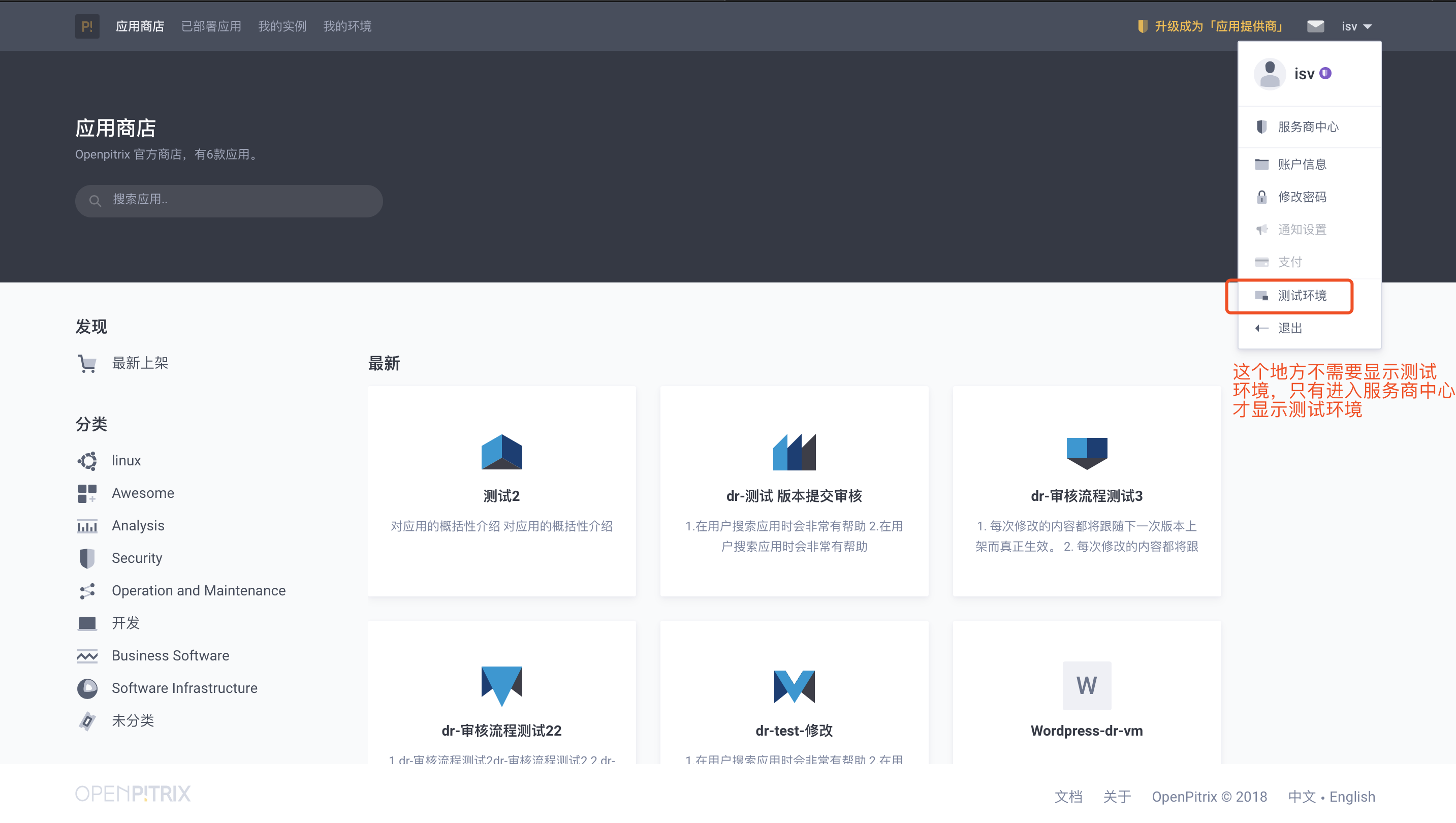Click the Awesome category icon
Image resolution: width=1456 pixels, height=823 pixels.
(87, 493)
